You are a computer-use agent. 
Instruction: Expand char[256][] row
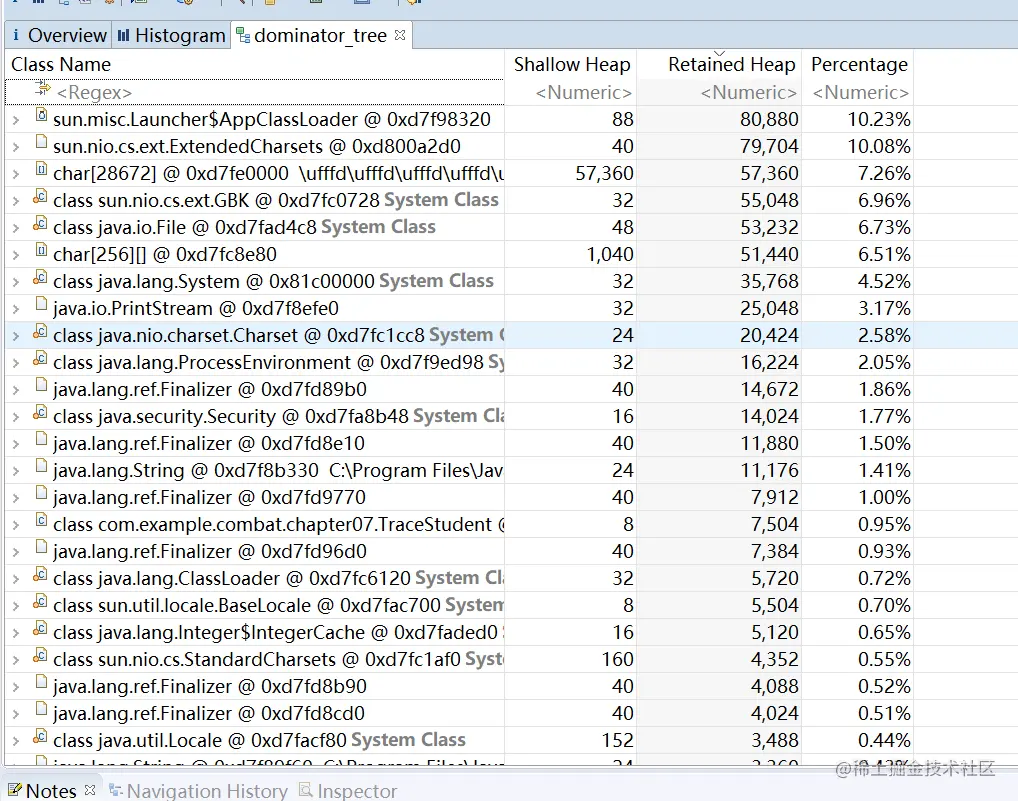pyautogui.click(x=16, y=254)
